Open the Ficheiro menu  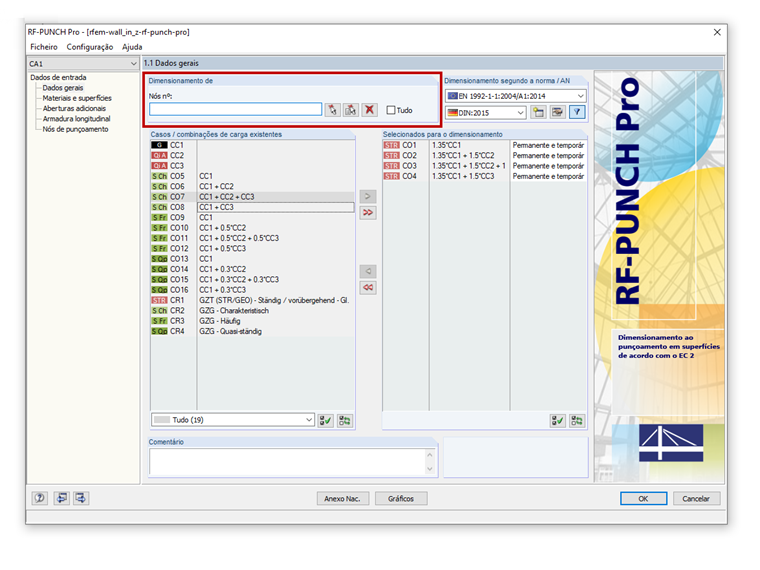click(44, 47)
